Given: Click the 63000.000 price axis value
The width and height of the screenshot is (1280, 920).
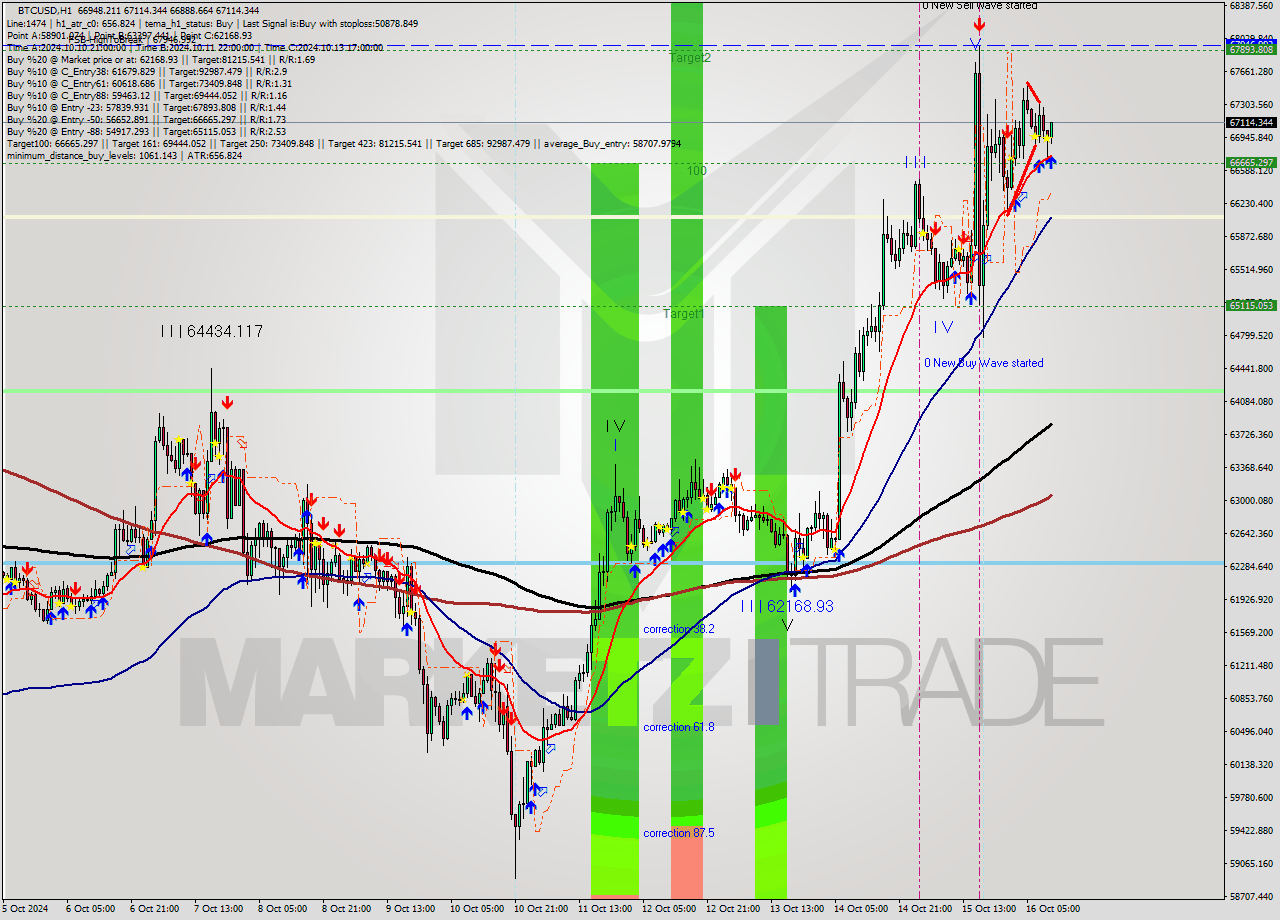Looking at the screenshot, I should (1251, 500).
